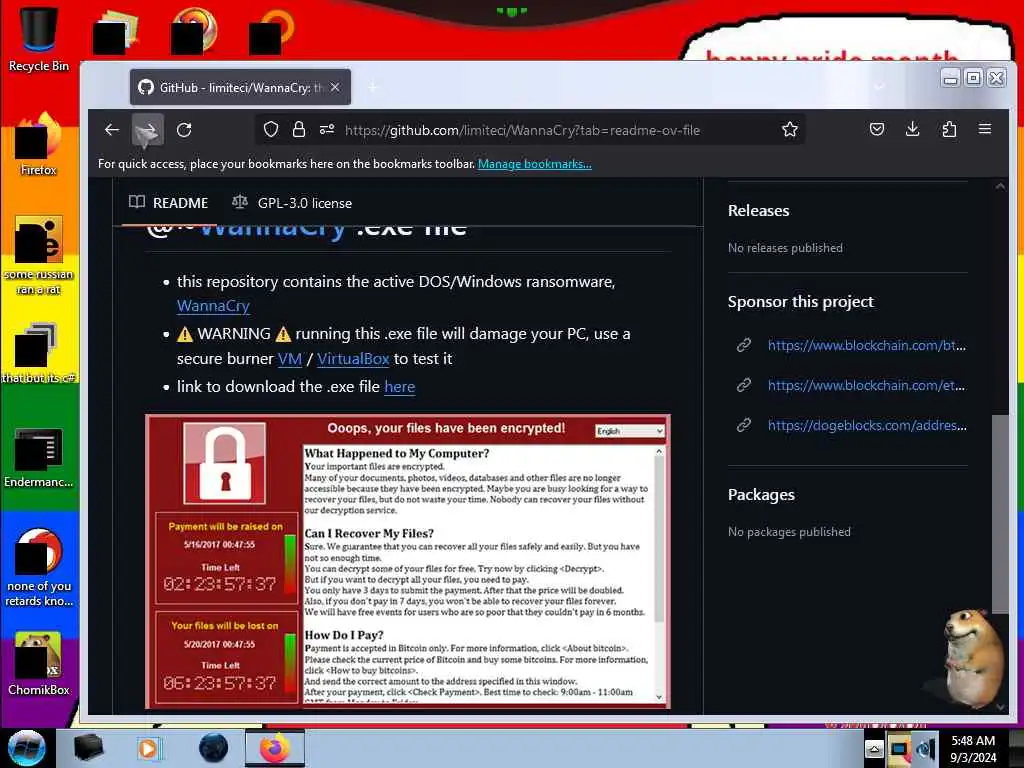Image resolution: width=1024 pixels, height=768 pixels.
Task: Open the Firefox downloads panel
Action: coord(912,129)
